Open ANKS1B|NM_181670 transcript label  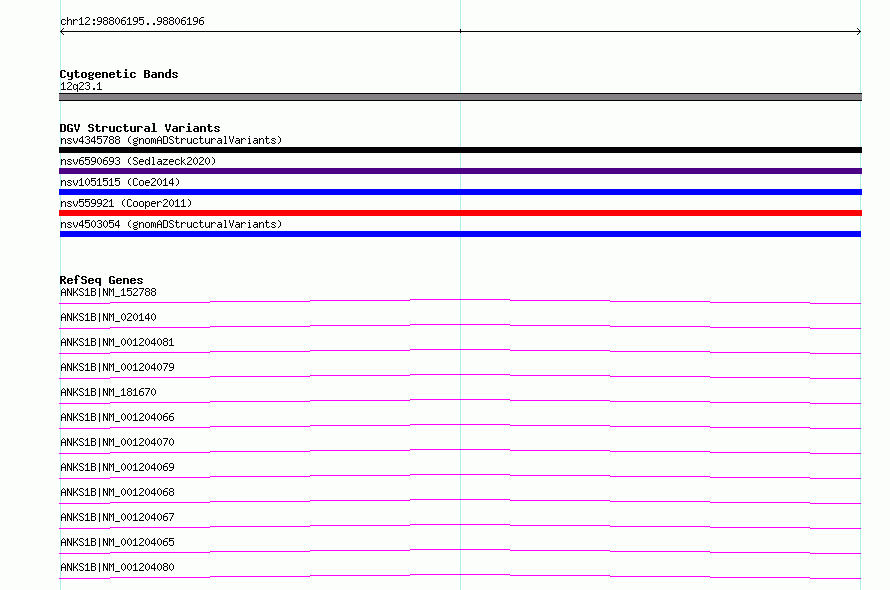click(108, 392)
